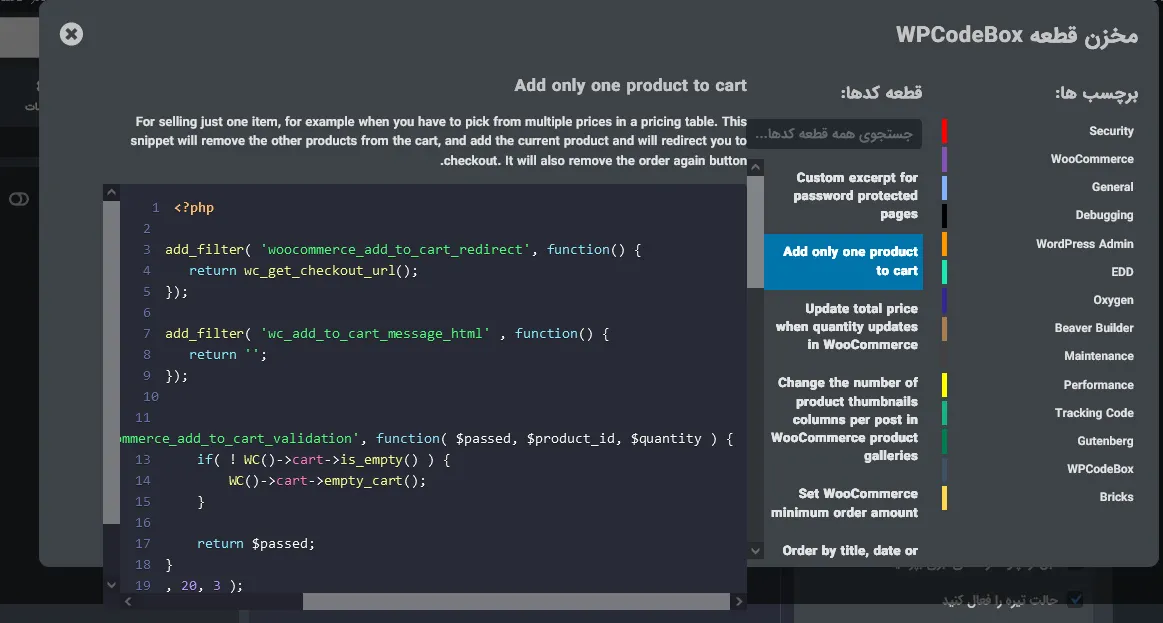Viewport: 1163px width, 623px height.
Task: Choose the WPCodeBox tag
Action: pos(1100,469)
